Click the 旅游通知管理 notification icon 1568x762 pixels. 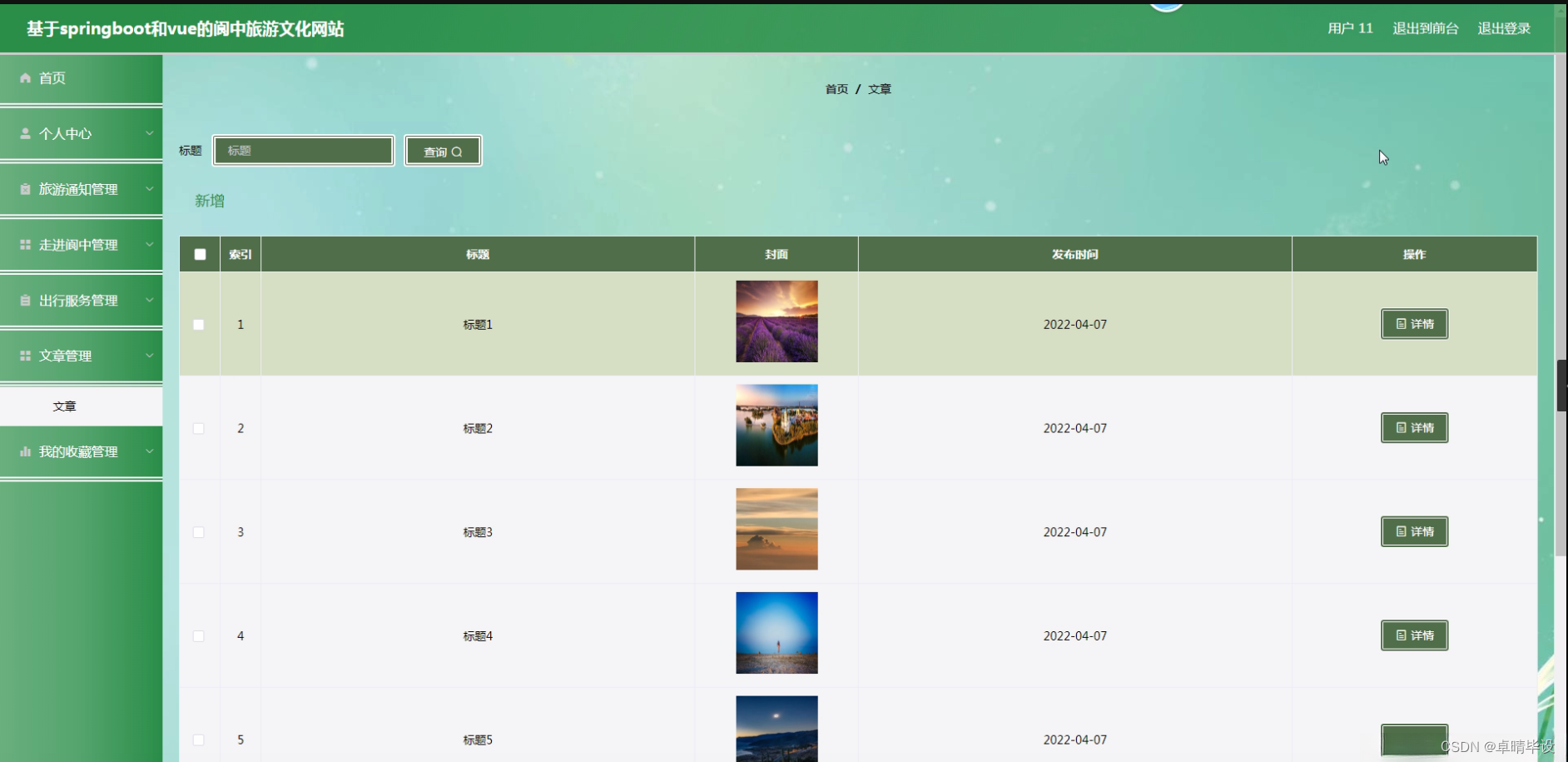click(25, 189)
